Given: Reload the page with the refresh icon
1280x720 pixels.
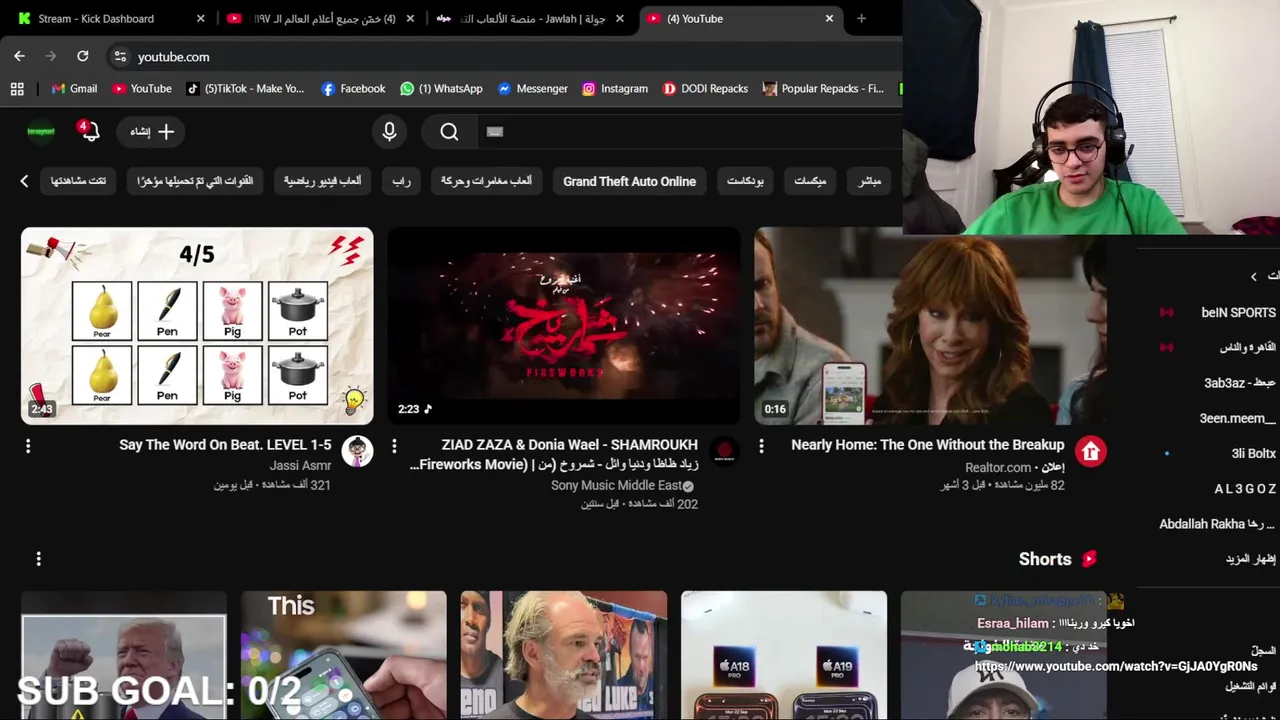Looking at the screenshot, I should point(83,57).
